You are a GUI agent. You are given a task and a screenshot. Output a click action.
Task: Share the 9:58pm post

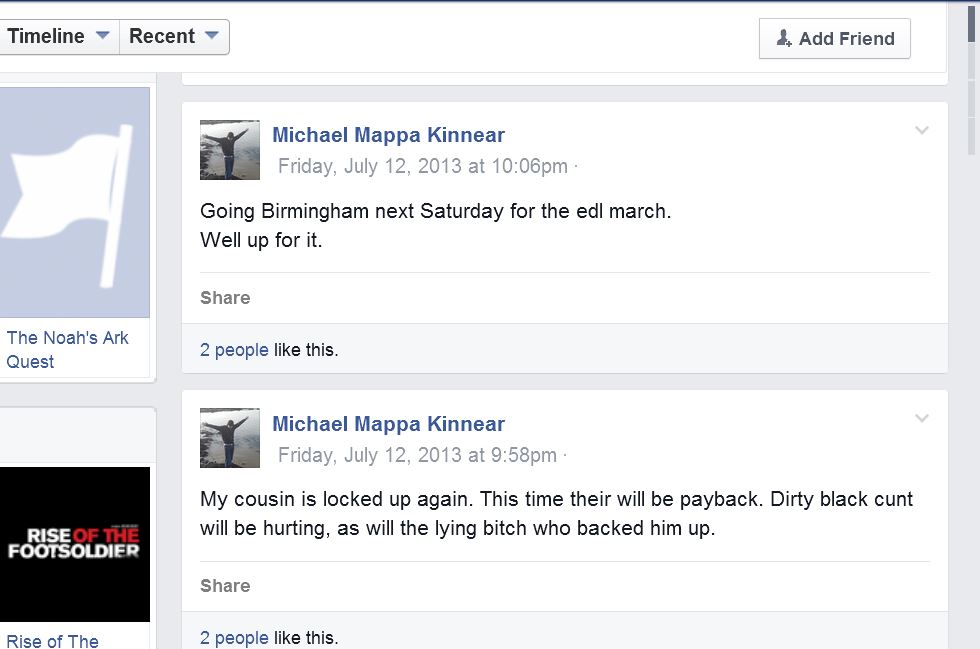pyautogui.click(x=225, y=586)
